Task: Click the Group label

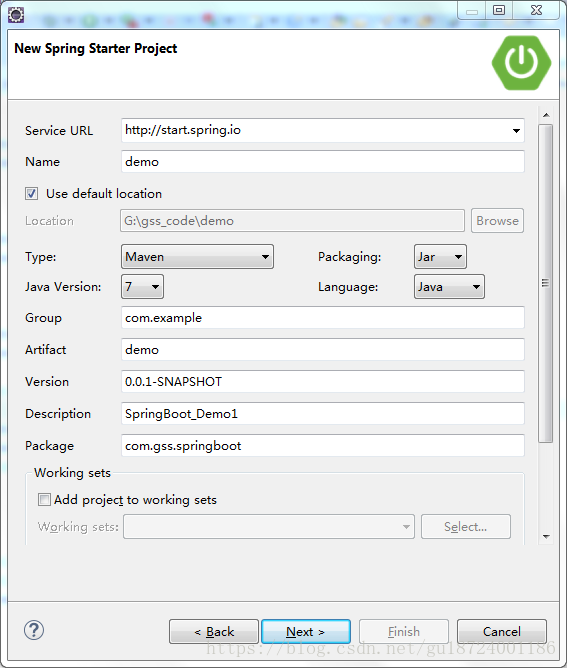Action: pyautogui.click(x=43, y=318)
